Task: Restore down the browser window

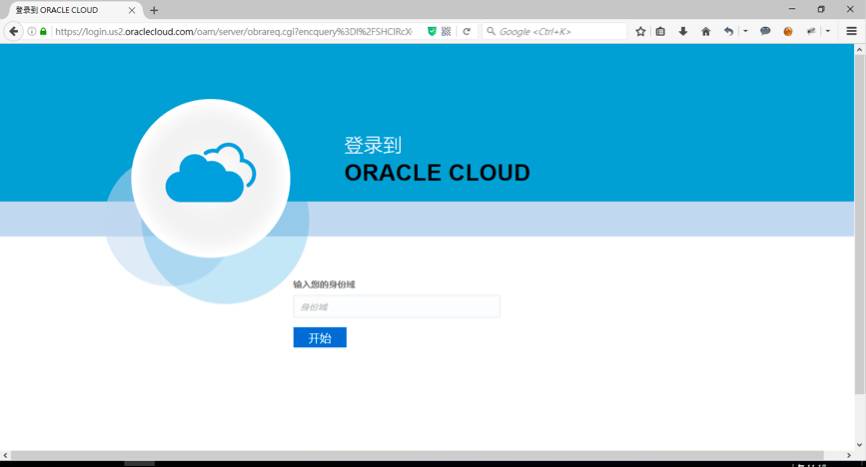Action: click(821, 9)
